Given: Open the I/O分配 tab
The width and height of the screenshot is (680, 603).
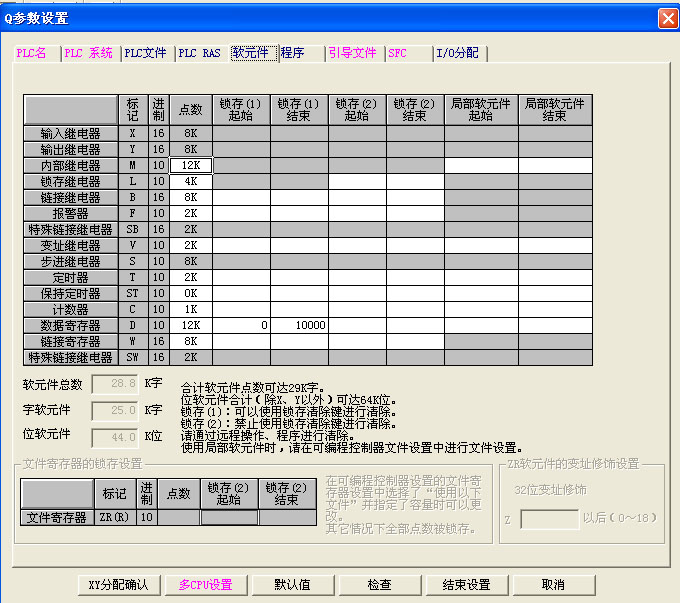Looking at the screenshot, I should (x=457, y=54).
